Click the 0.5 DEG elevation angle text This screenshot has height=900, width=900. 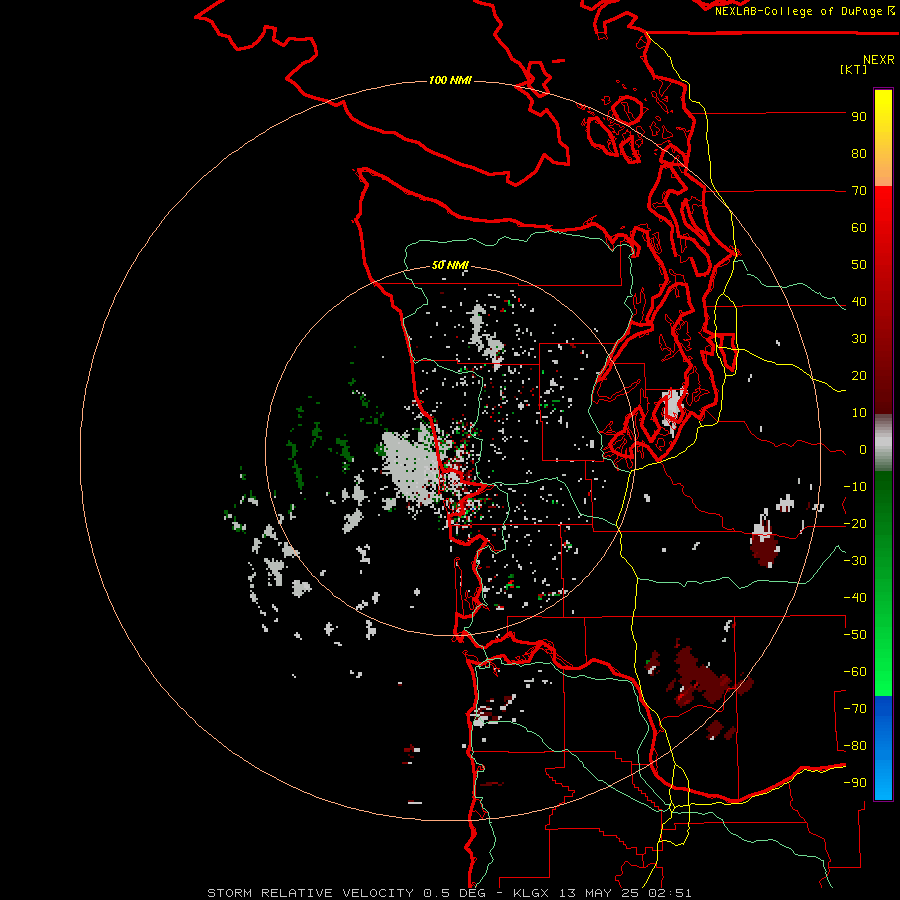coord(454,893)
